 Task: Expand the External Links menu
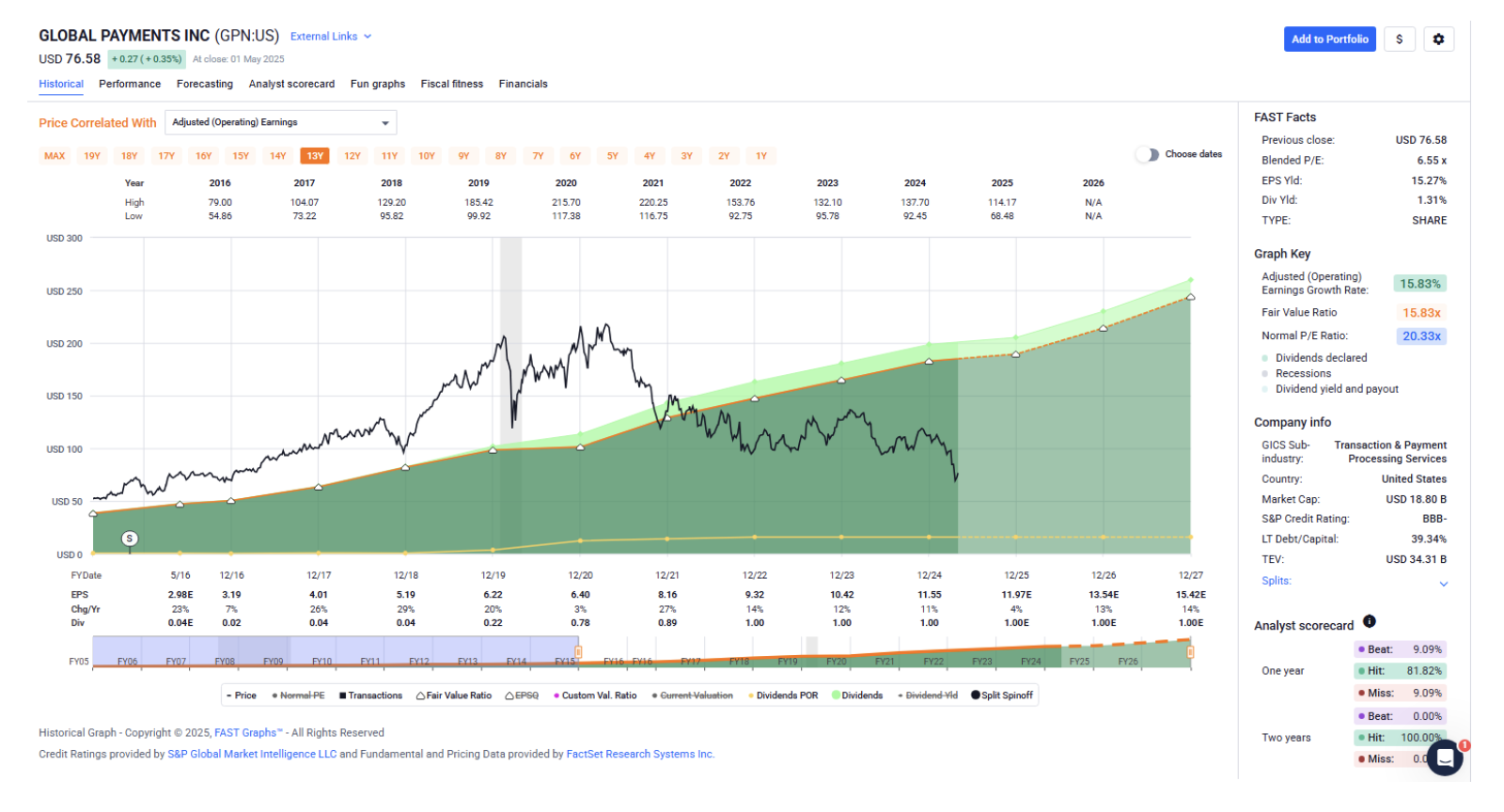(x=331, y=37)
